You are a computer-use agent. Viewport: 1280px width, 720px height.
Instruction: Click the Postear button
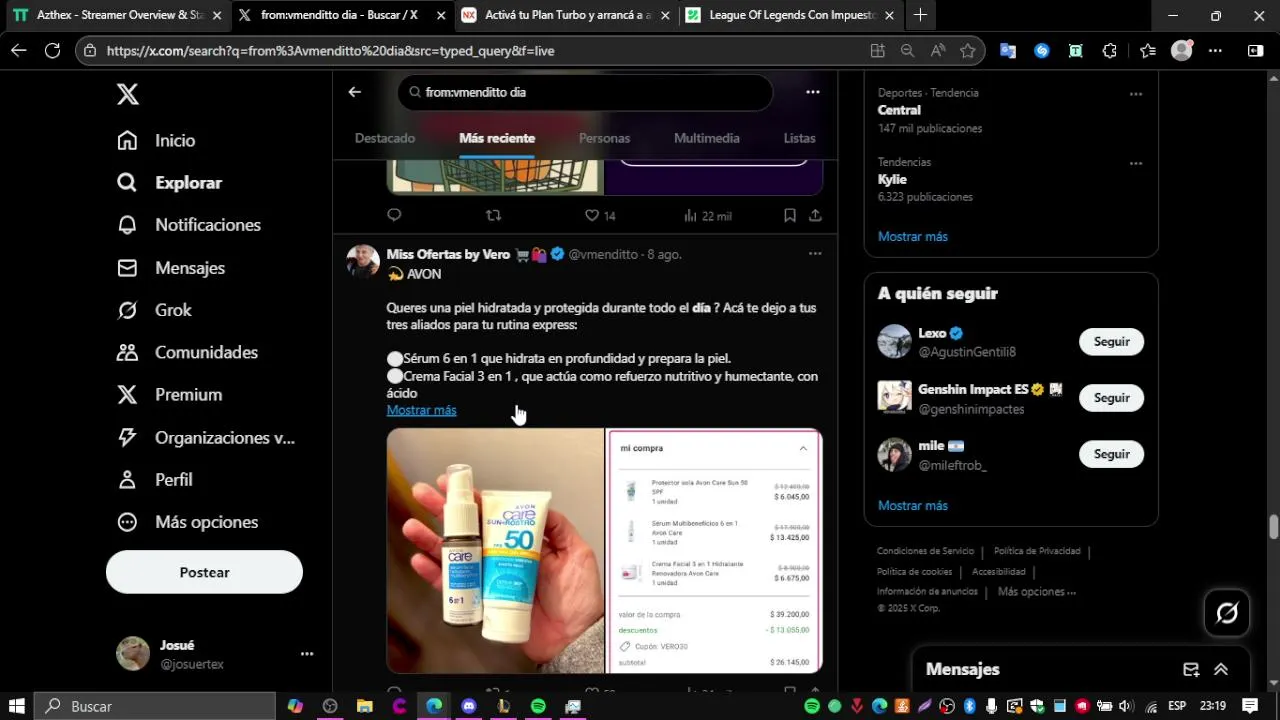(x=204, y=572)
